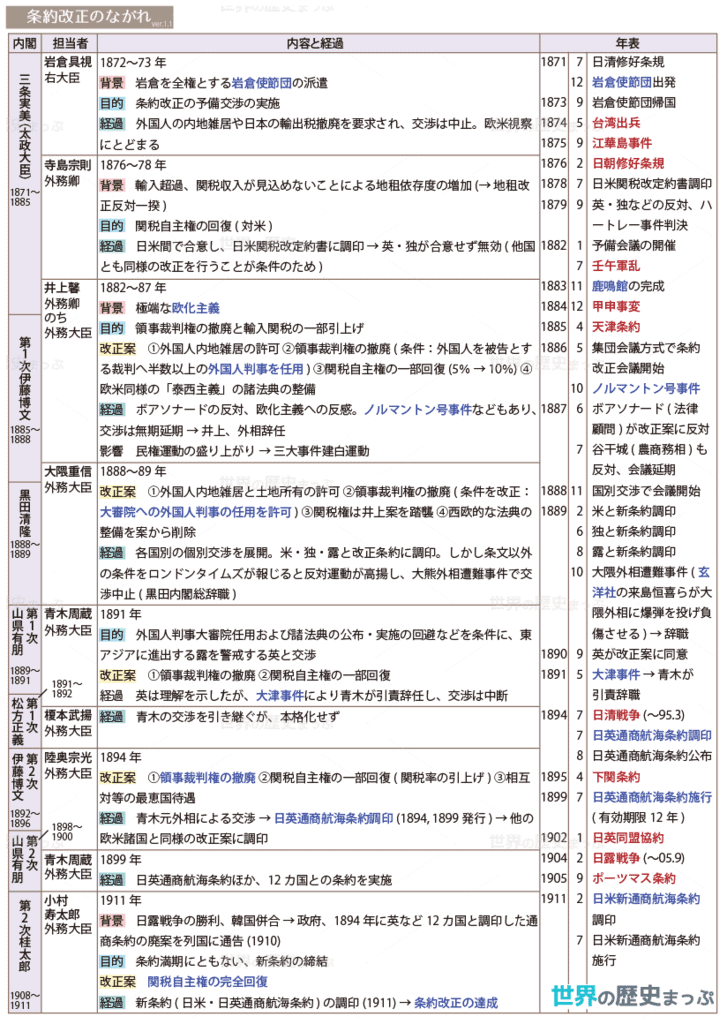Click the "榎本武揚" name cell
The image size is (727, 1024).
pos(68,715)
